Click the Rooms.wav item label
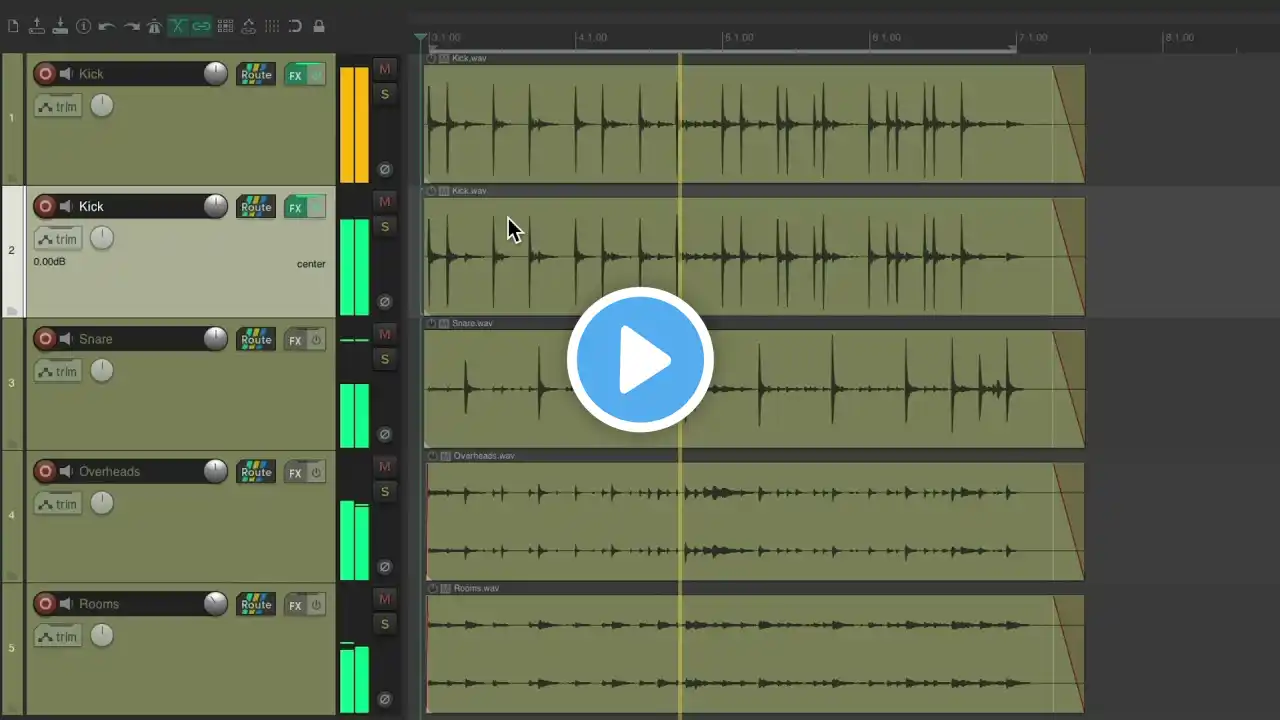1280x720 pixels. [x=476, y=589]
